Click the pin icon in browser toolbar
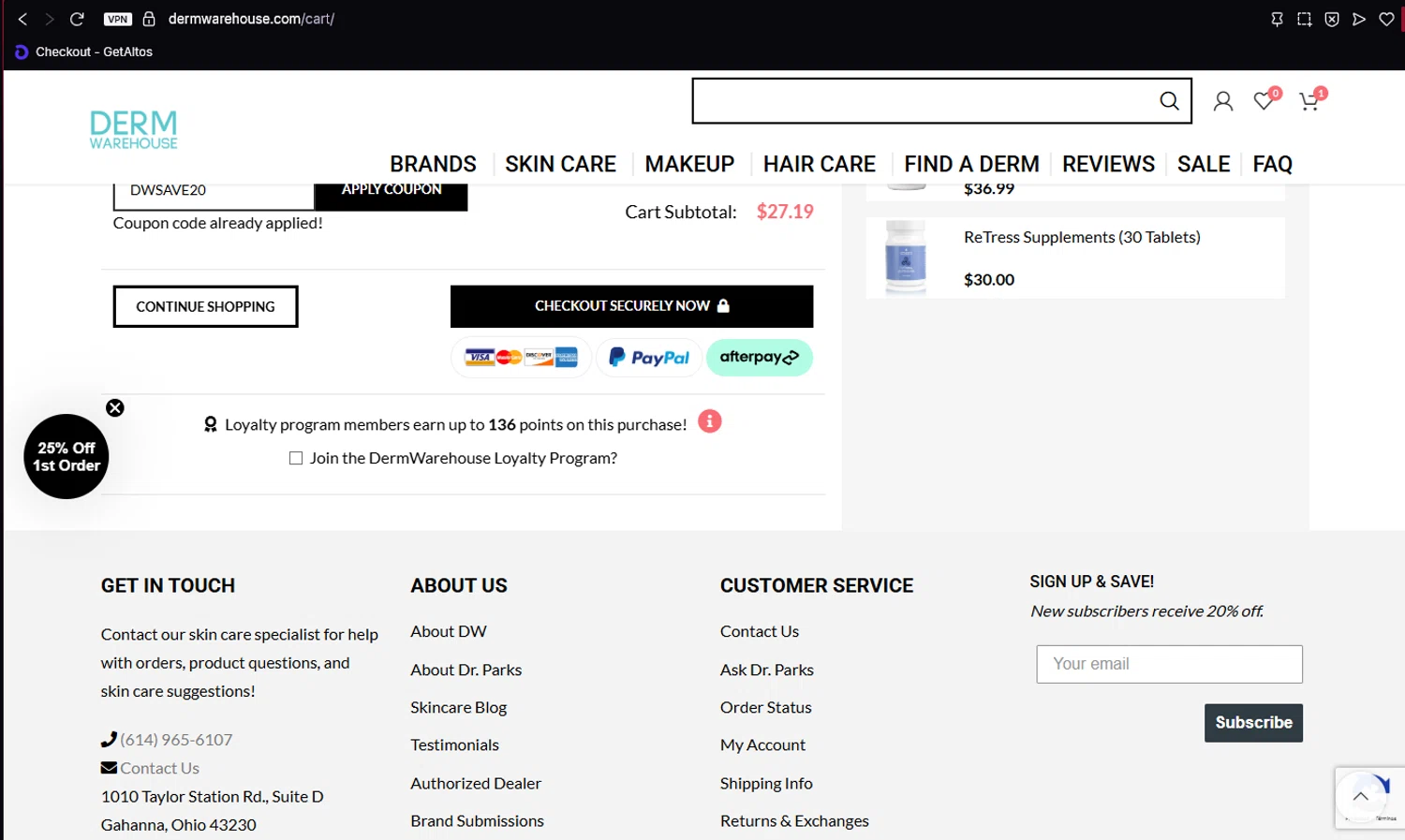 pyautogui.click(x=1277, y=19)
